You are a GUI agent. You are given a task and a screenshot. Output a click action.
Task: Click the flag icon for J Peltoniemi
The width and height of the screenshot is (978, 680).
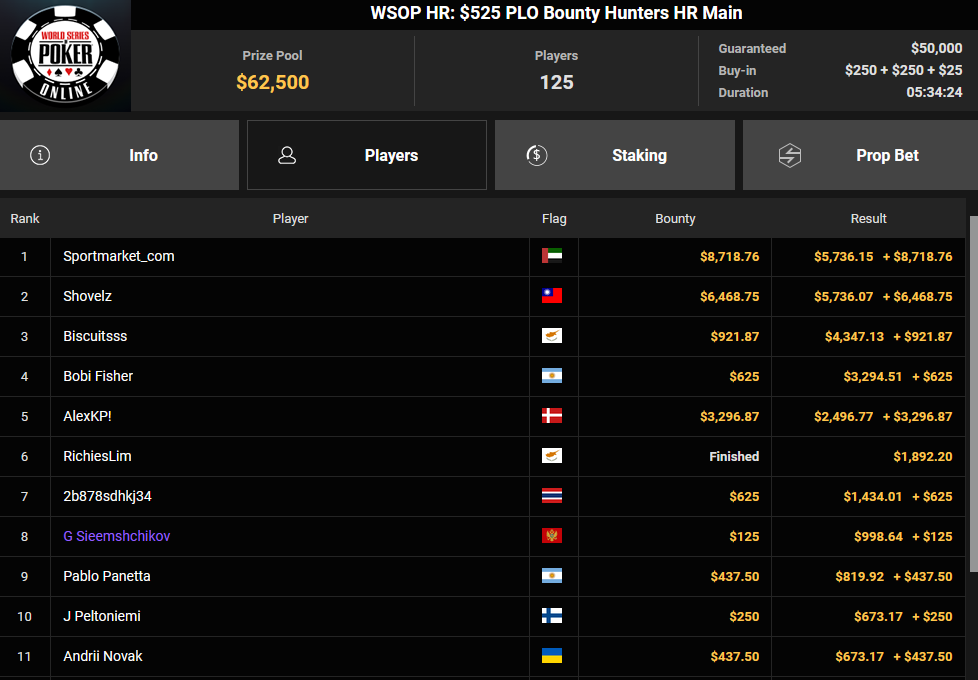(x=552, y=615)
